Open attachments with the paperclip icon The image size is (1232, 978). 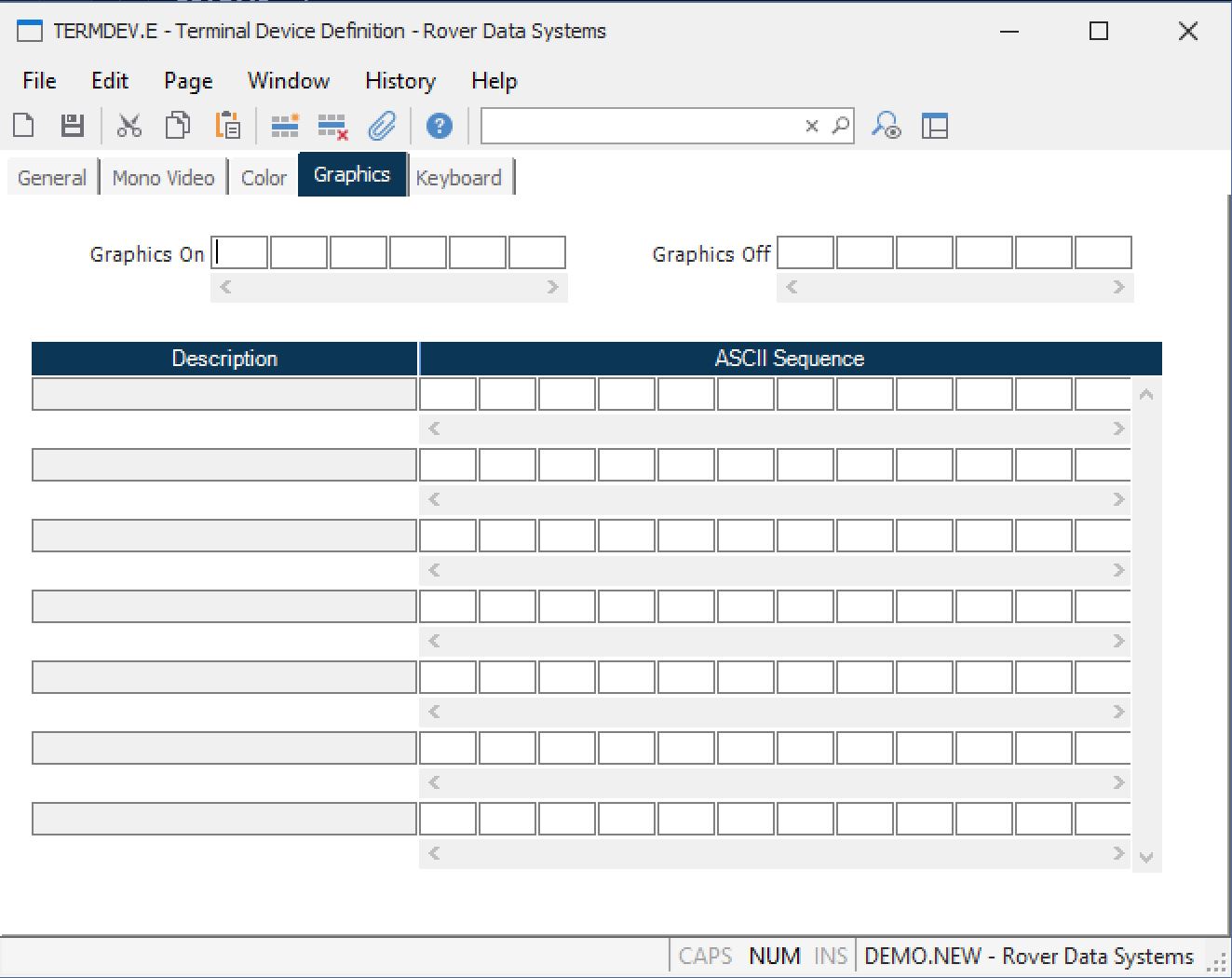382,125
